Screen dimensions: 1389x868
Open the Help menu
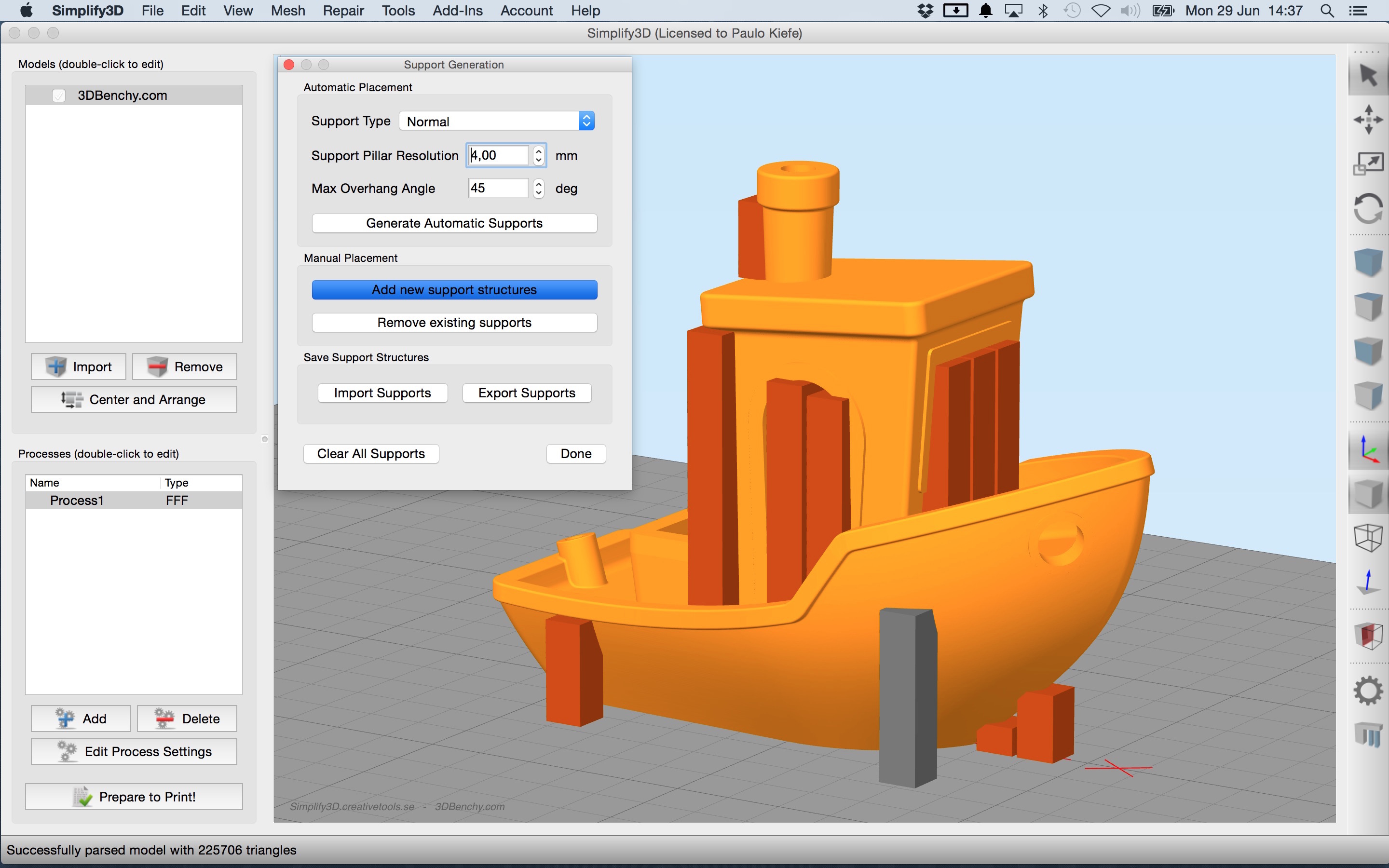coord(586,10)
